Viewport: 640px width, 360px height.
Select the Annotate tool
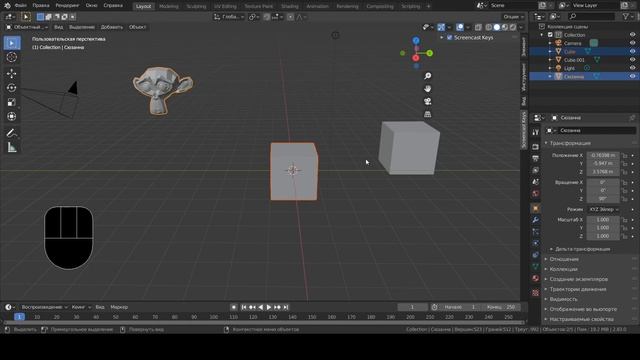click(12, 133)
